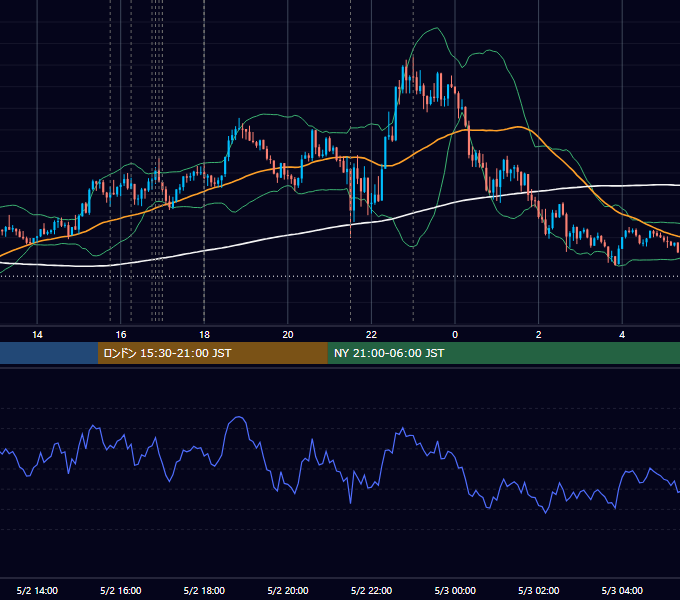Click hour label 20 on price chart axis
The width and height of the screenshot is (680, 600).
[288, 335]
